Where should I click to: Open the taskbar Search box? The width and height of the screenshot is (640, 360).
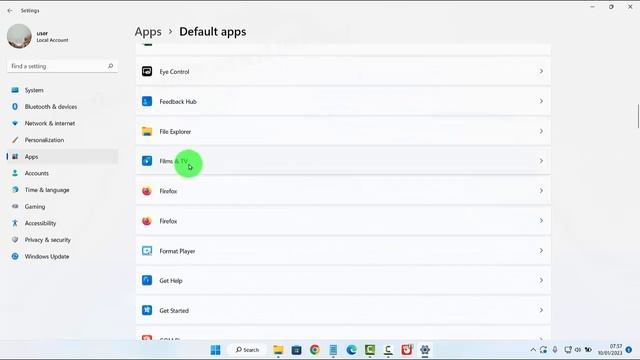(x=247, y=350)
